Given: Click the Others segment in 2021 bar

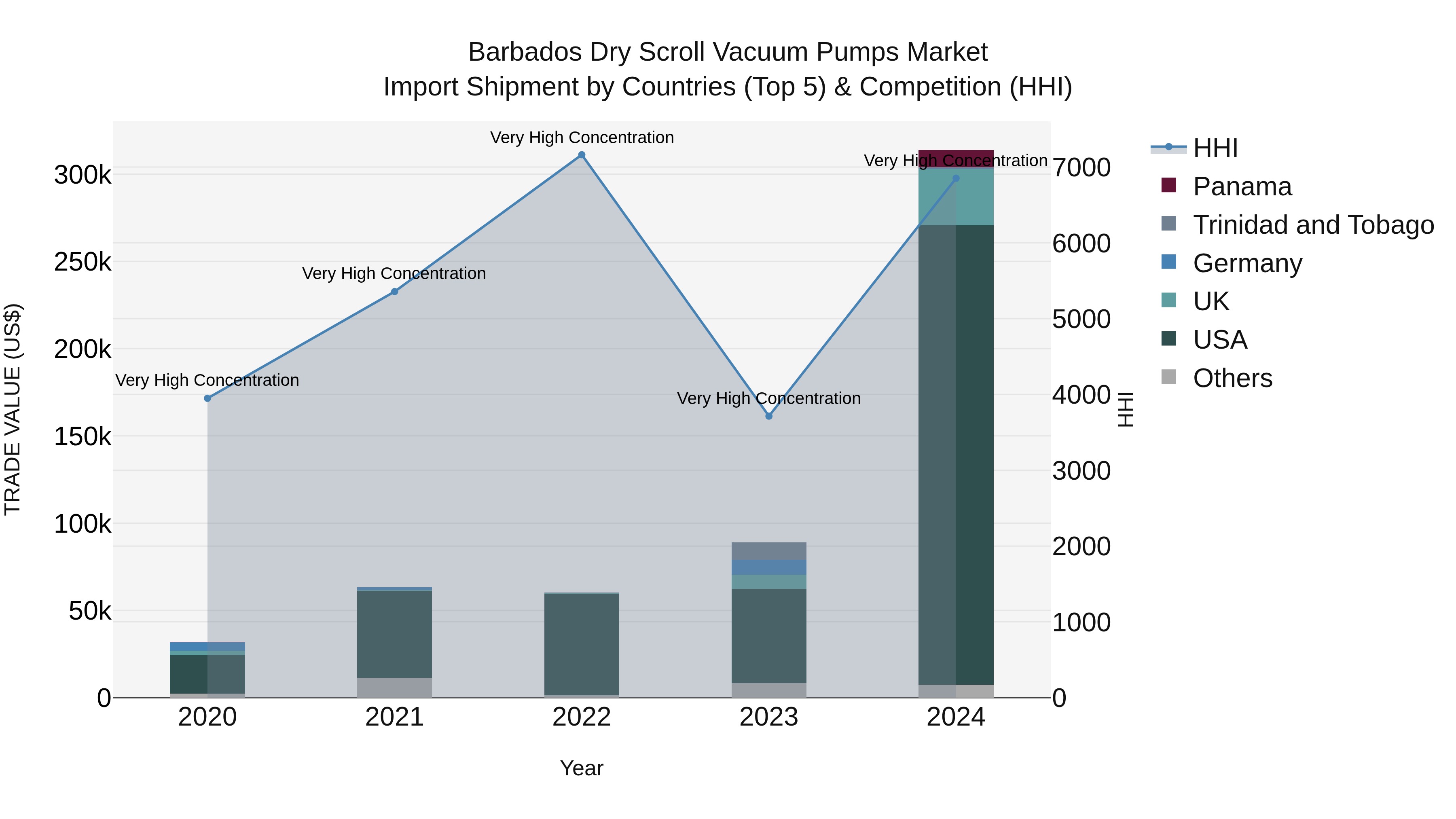Looking at the screenshot, I should [x=394, y=687].
